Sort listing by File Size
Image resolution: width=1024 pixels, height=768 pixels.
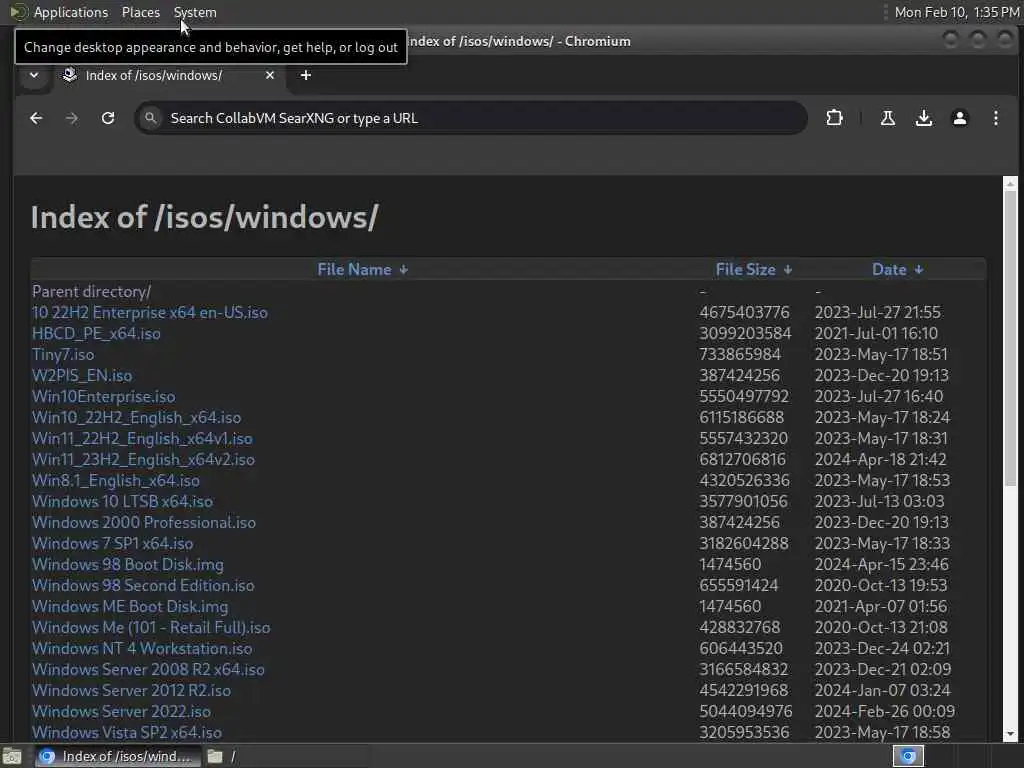point(745,270)
